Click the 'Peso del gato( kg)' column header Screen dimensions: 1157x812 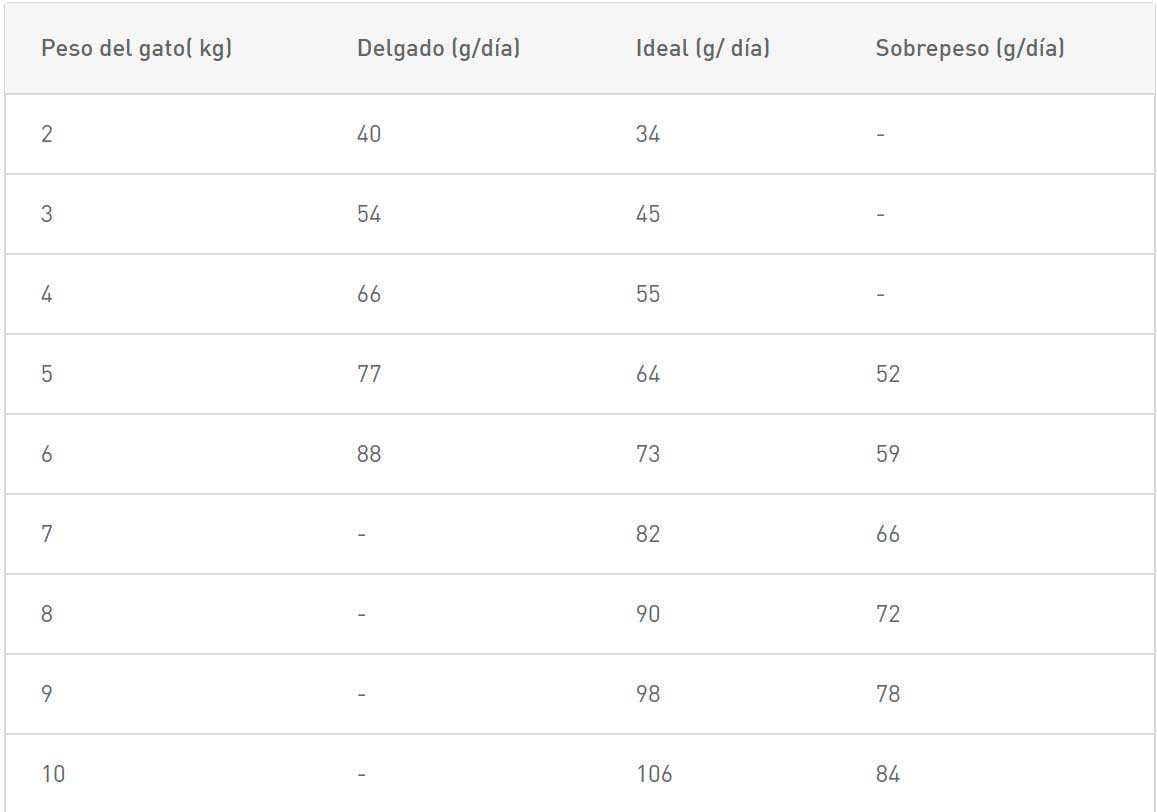[137, 49]
